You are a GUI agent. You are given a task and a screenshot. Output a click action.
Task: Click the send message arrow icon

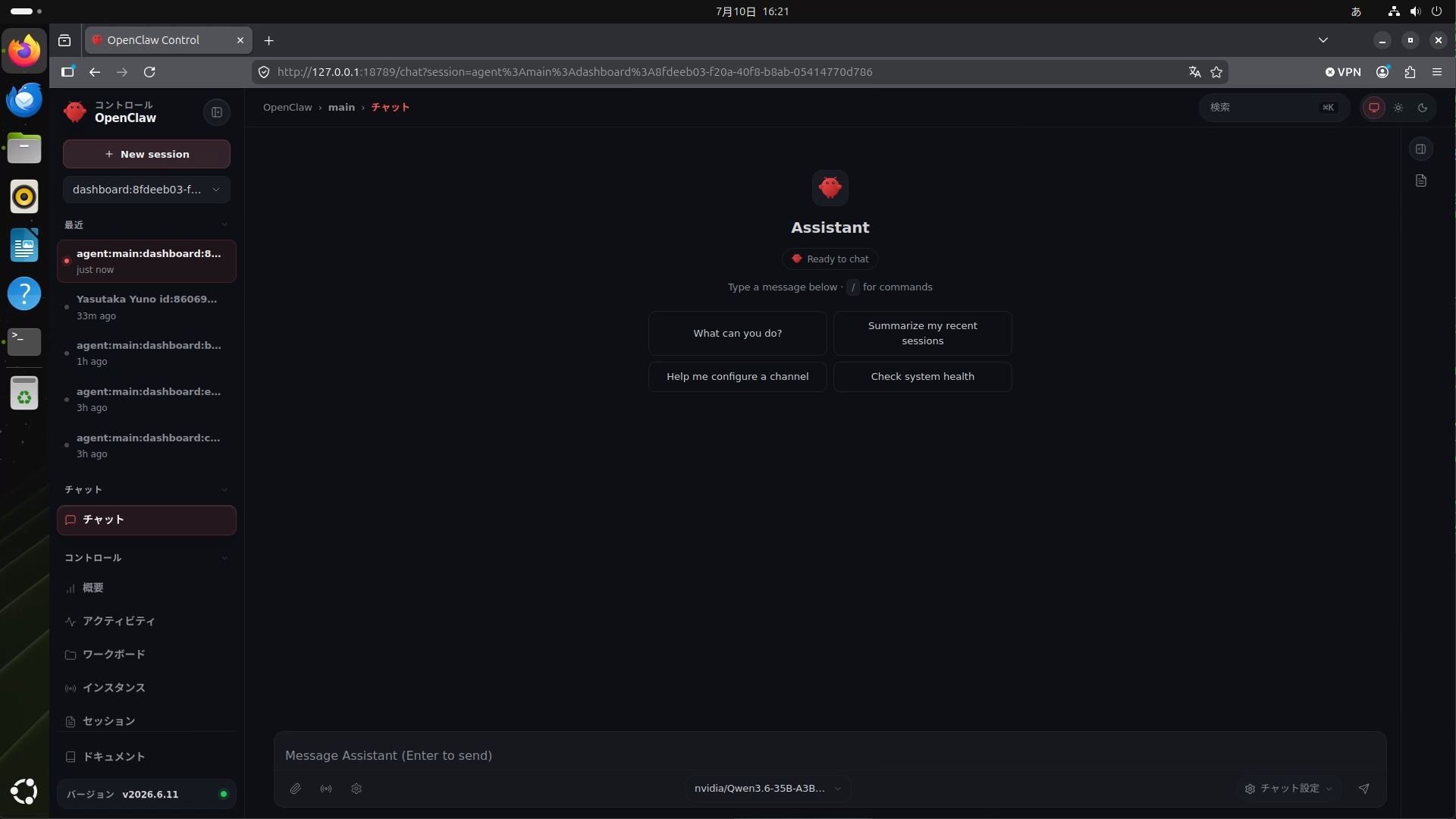tap(1363, 789)
